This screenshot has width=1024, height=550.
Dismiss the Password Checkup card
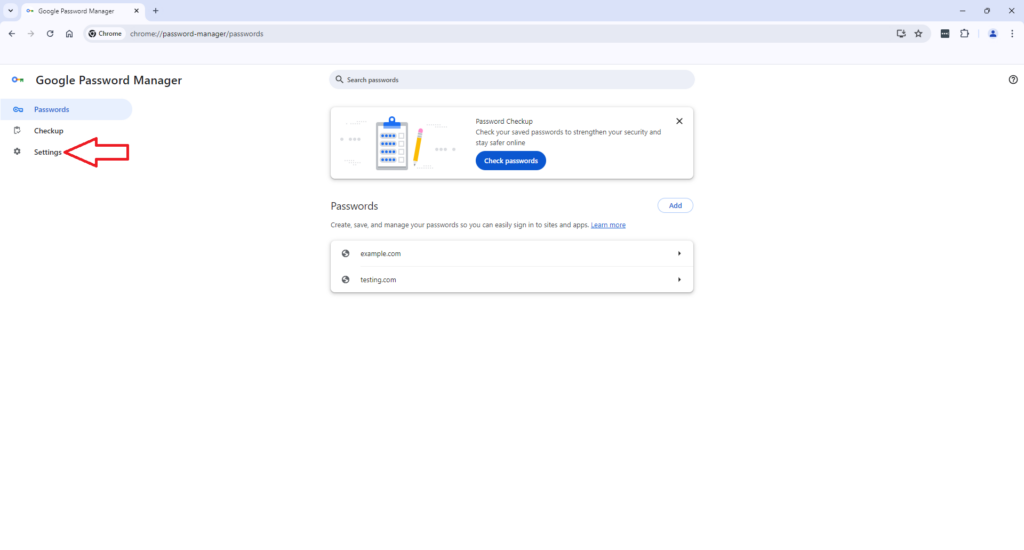point(679,121)
